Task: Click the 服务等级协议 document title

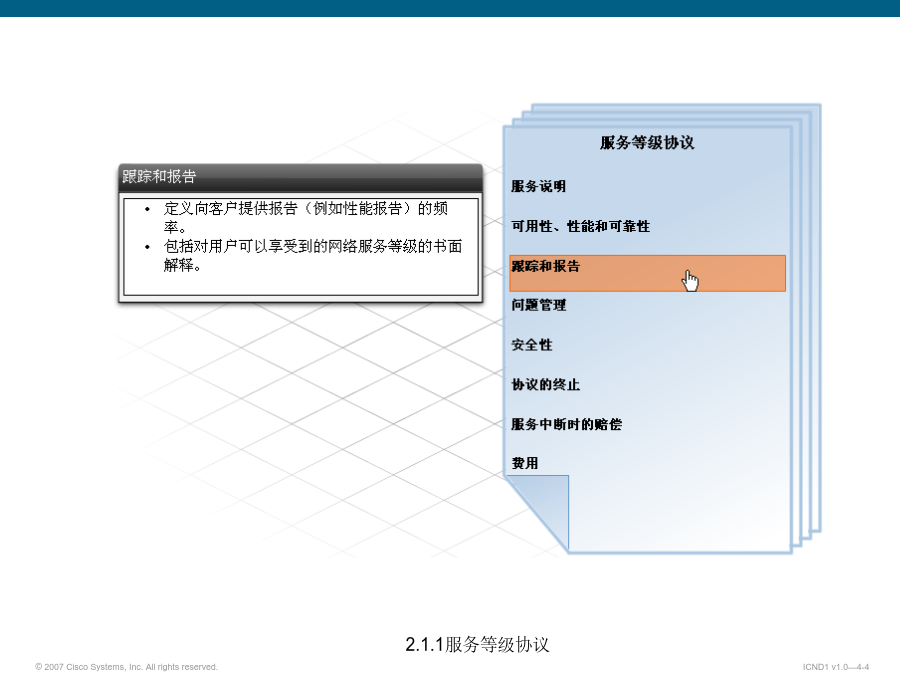Action: (647, 142)
